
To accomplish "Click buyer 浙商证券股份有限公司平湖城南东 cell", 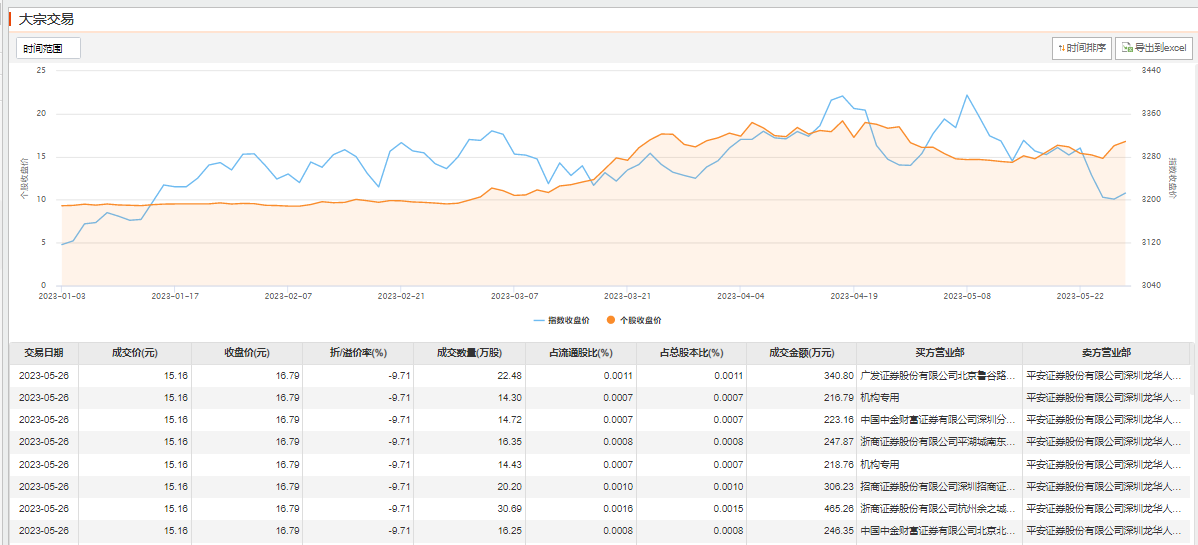I will pyautogui.click(x=939, y=442).
